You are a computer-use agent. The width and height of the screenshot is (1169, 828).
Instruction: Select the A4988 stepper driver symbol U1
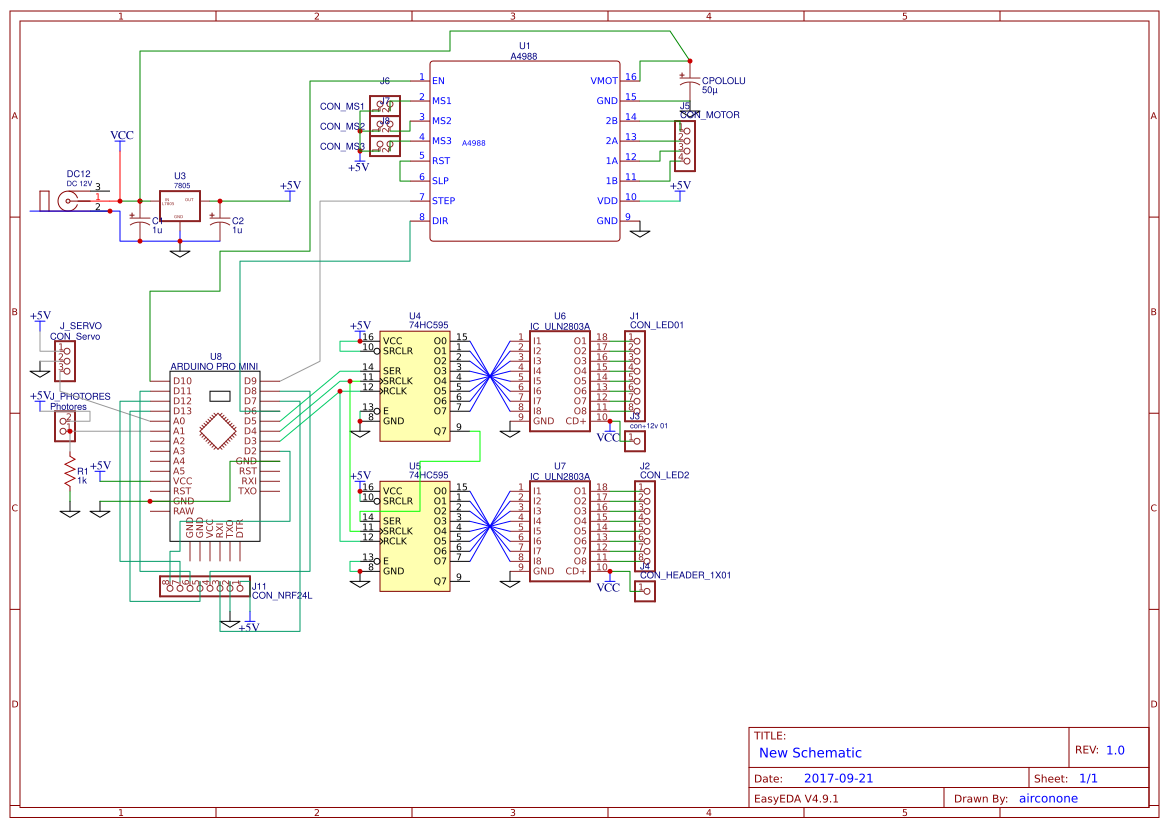[525, 150]
